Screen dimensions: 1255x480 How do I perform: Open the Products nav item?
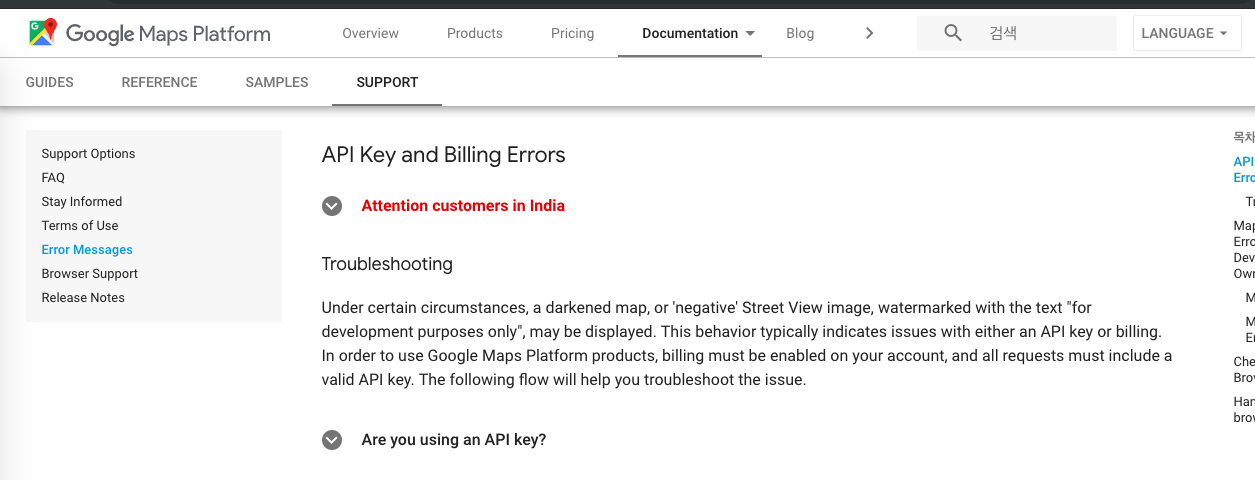click(x=475, y=33)
